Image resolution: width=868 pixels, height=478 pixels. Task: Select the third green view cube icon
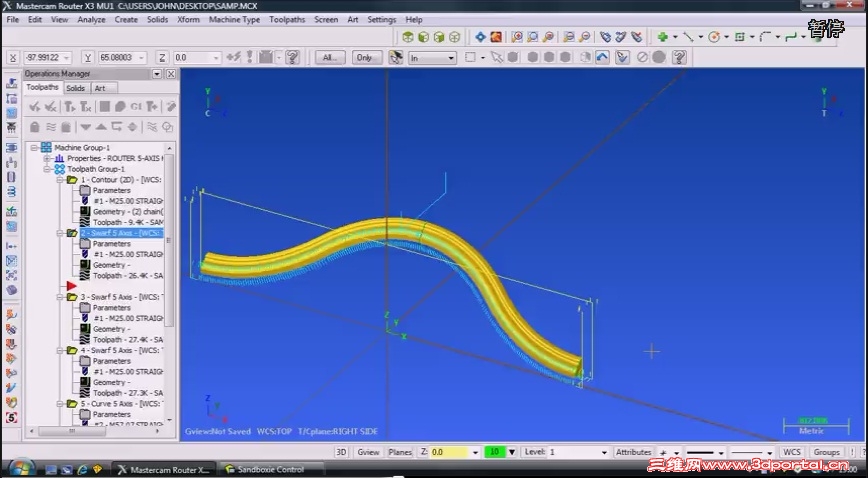click(439, 37)
